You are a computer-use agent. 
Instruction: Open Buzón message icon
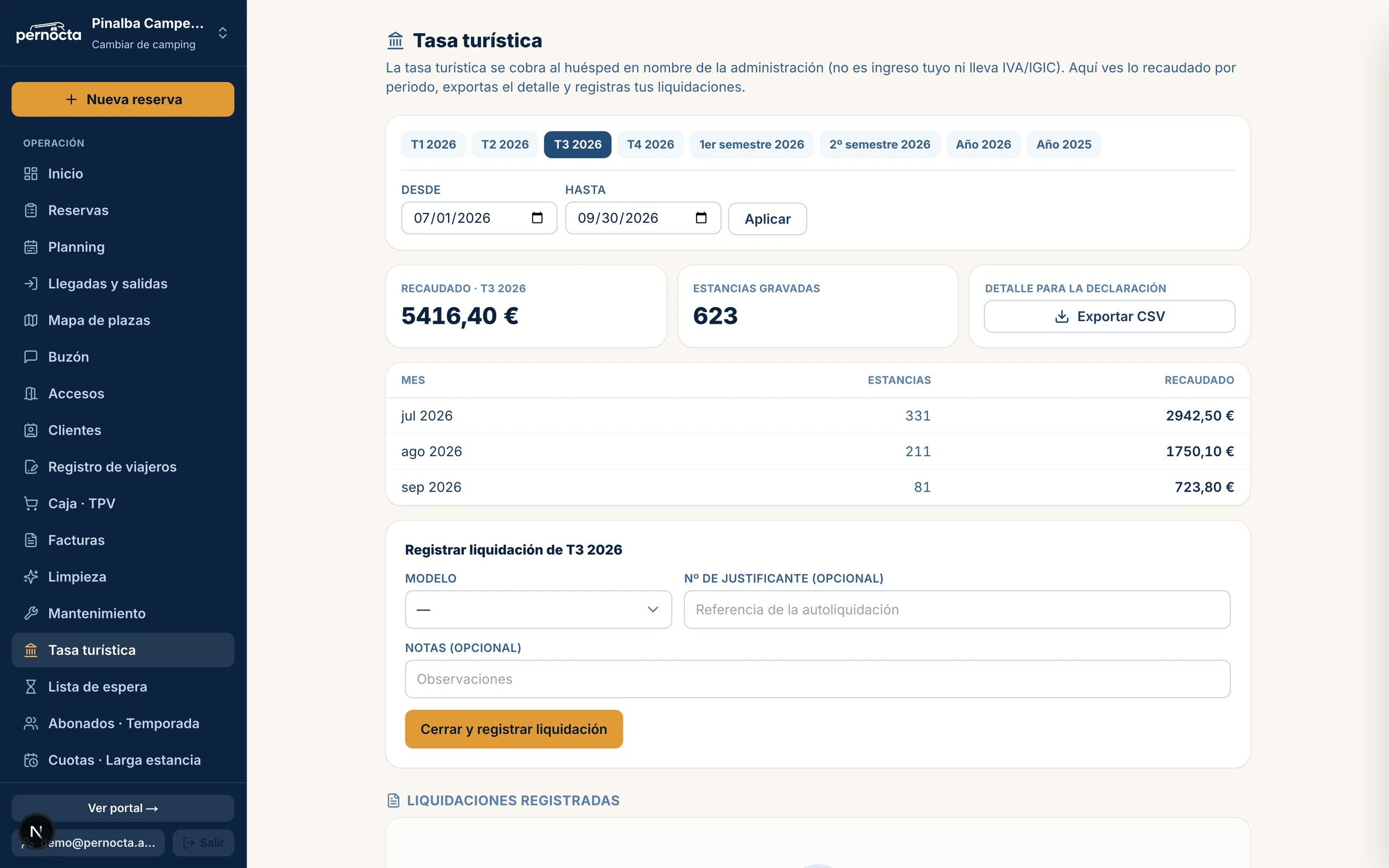pyautogui.click(x=31, y=357)
